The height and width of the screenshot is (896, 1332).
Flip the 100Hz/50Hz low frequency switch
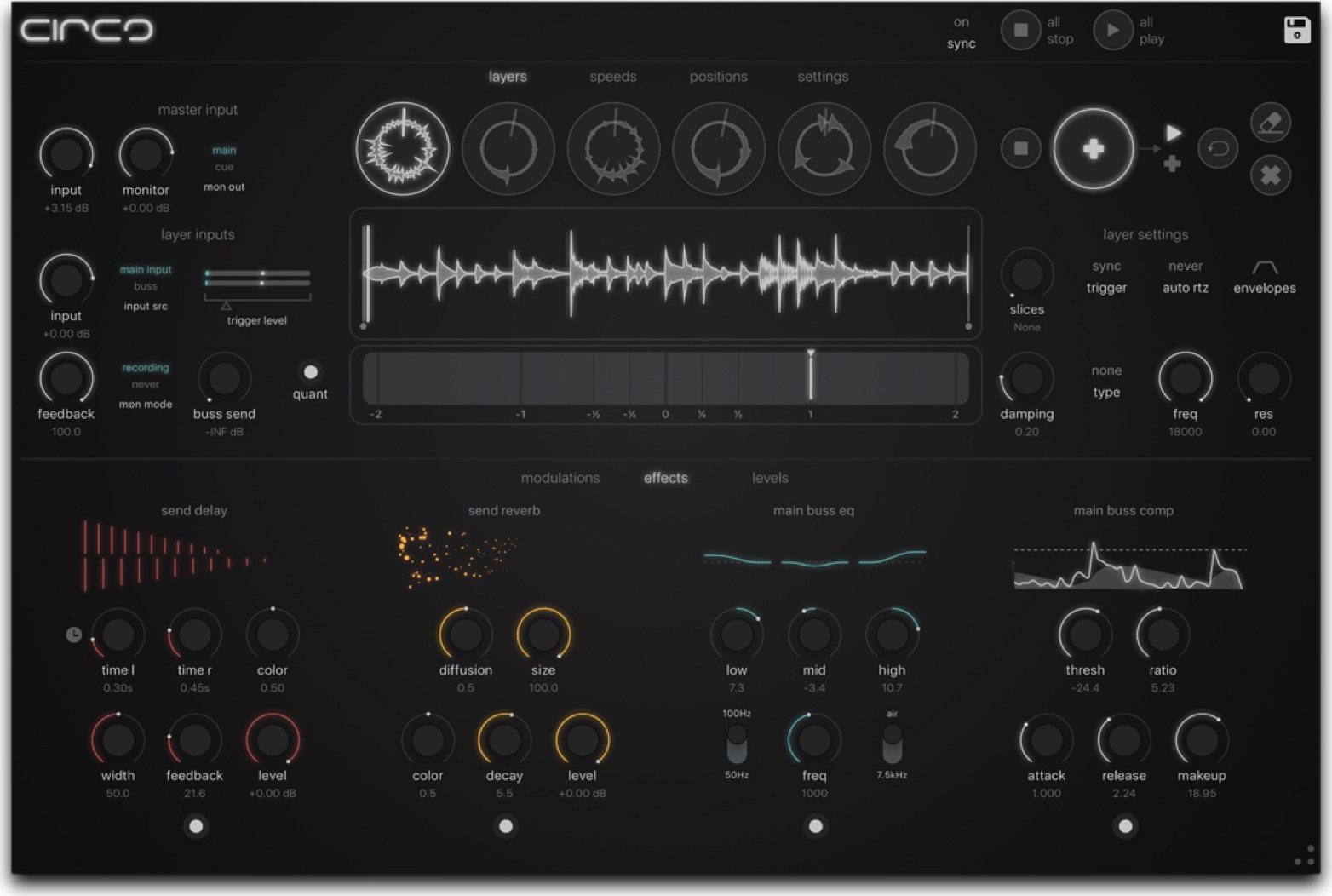(737, 744)
